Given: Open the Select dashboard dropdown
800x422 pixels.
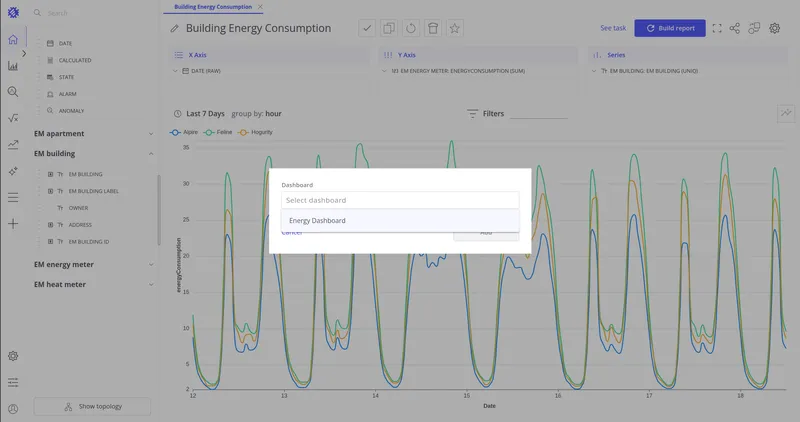Looking at the screenshot, I should click(x=400, y=200).
